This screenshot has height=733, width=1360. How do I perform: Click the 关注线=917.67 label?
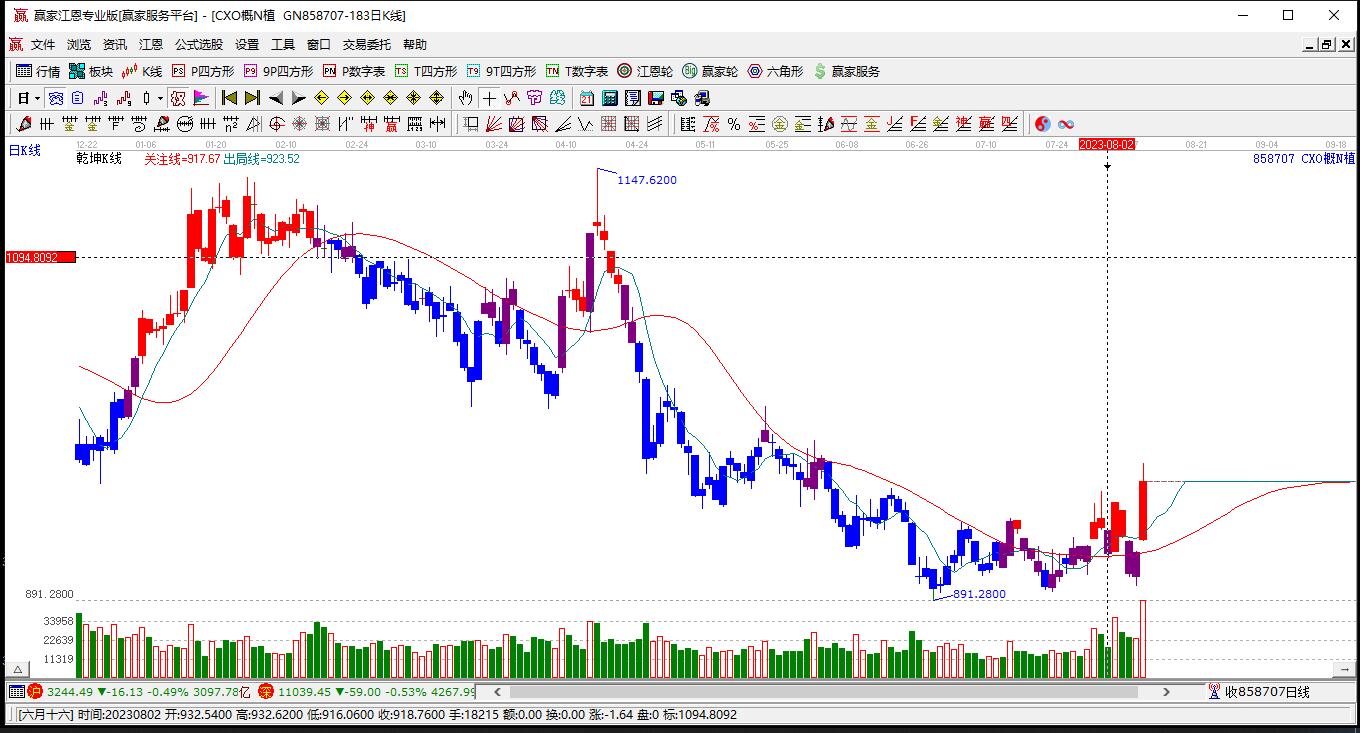[x=182, y=158]
